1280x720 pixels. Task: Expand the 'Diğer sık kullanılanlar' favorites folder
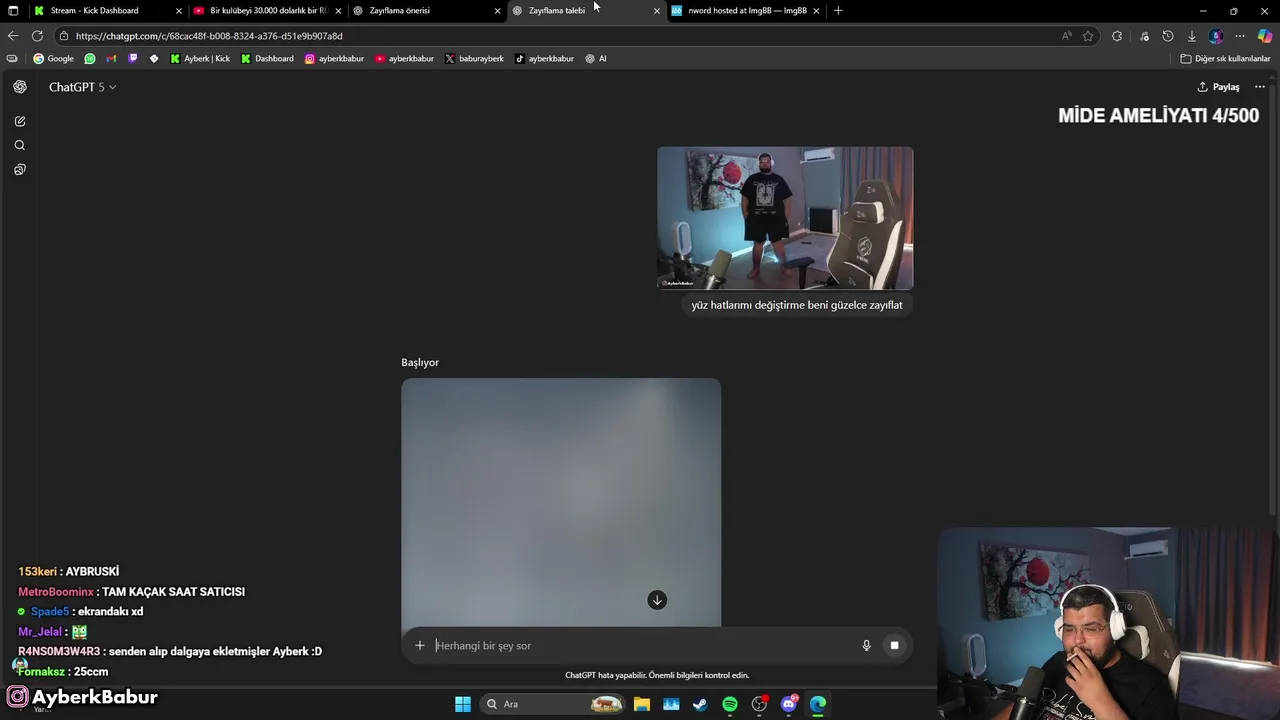tap(1225, 59)
